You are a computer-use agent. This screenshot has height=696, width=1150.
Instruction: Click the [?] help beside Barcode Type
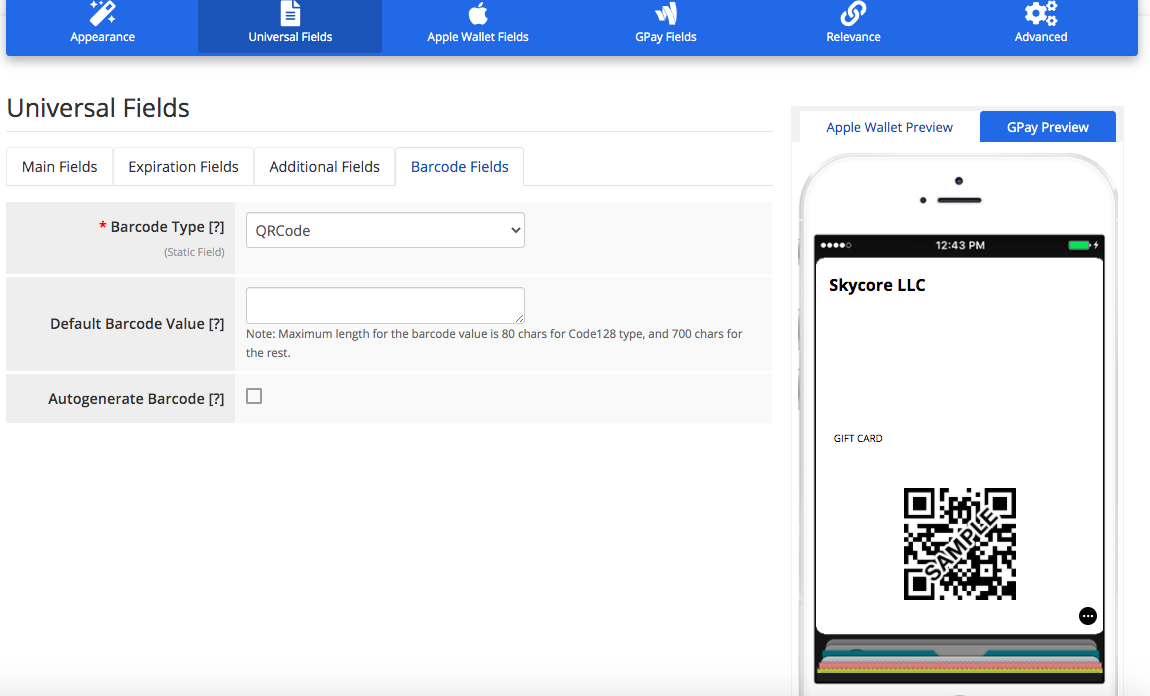[216, 227]
